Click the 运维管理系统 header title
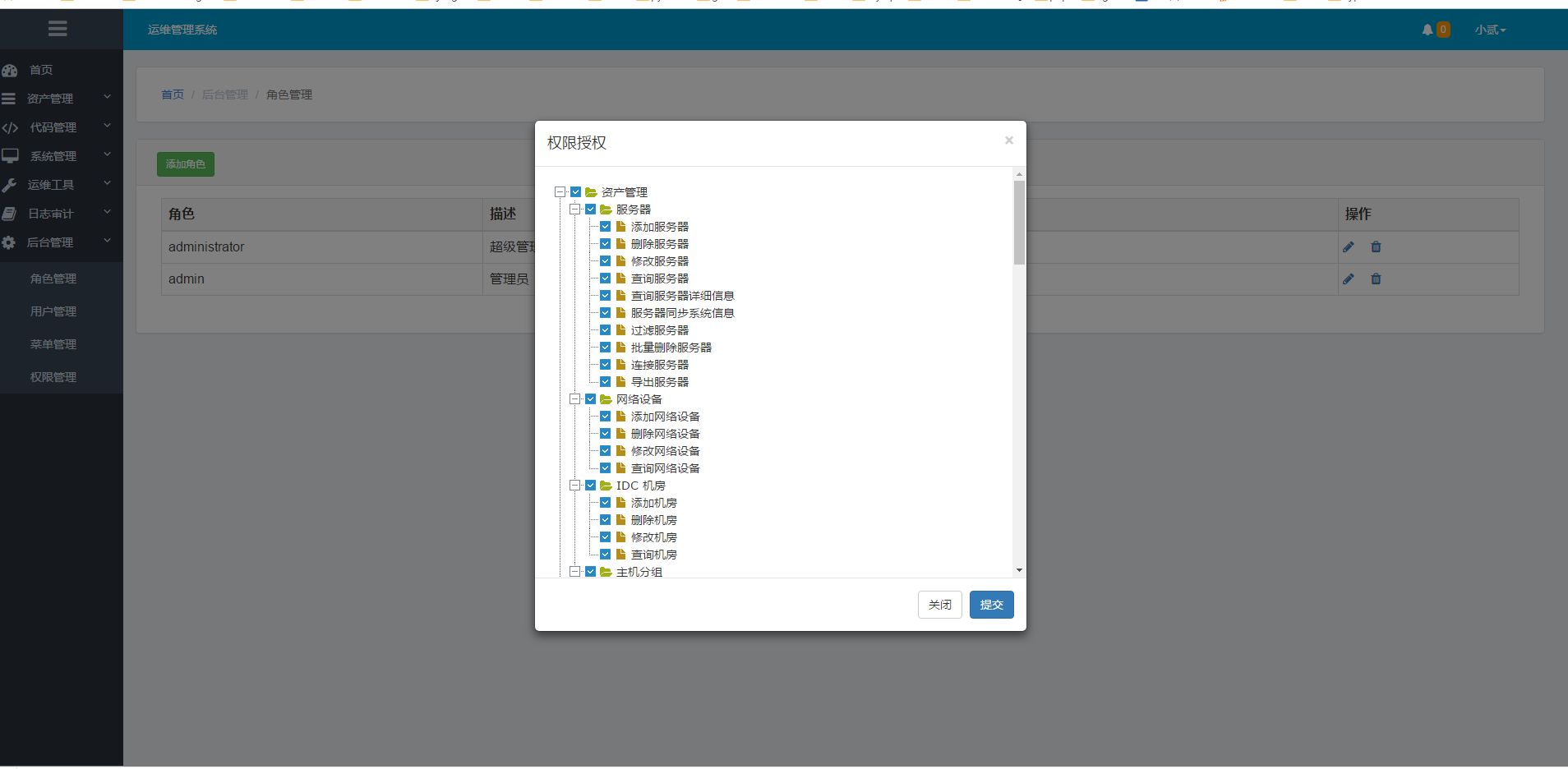1568x769 pixels. 182,30
